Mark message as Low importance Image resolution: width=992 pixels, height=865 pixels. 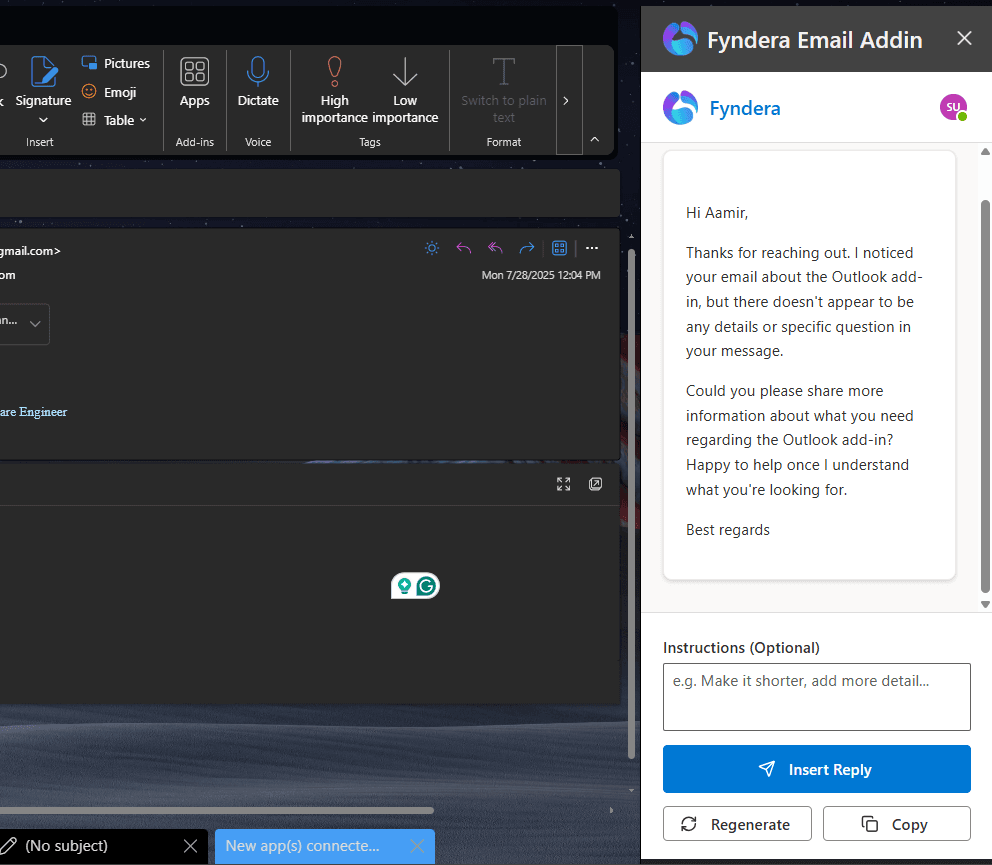[405, 90]
